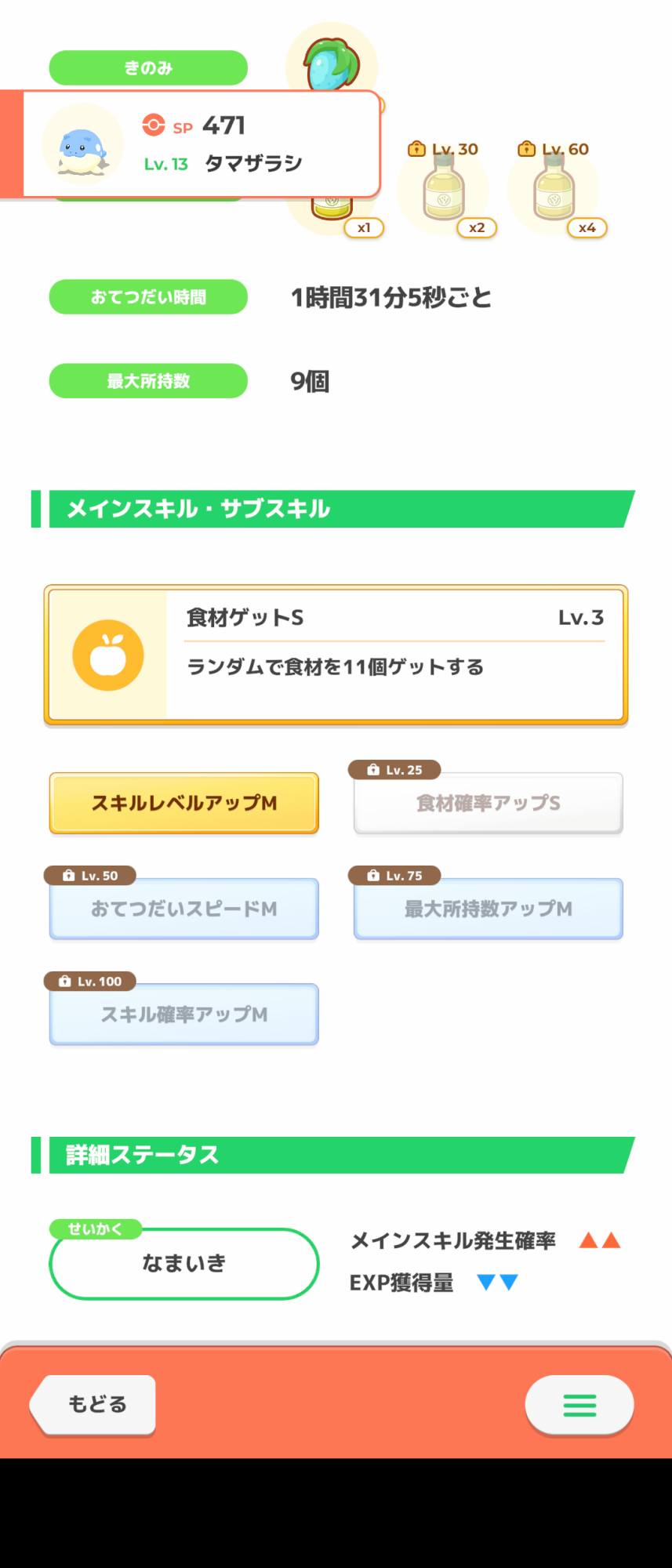The image size is (672, 1568).
Task: Tap the Lv. 30 locked ingredient bottle
Action: coord(443,187)
